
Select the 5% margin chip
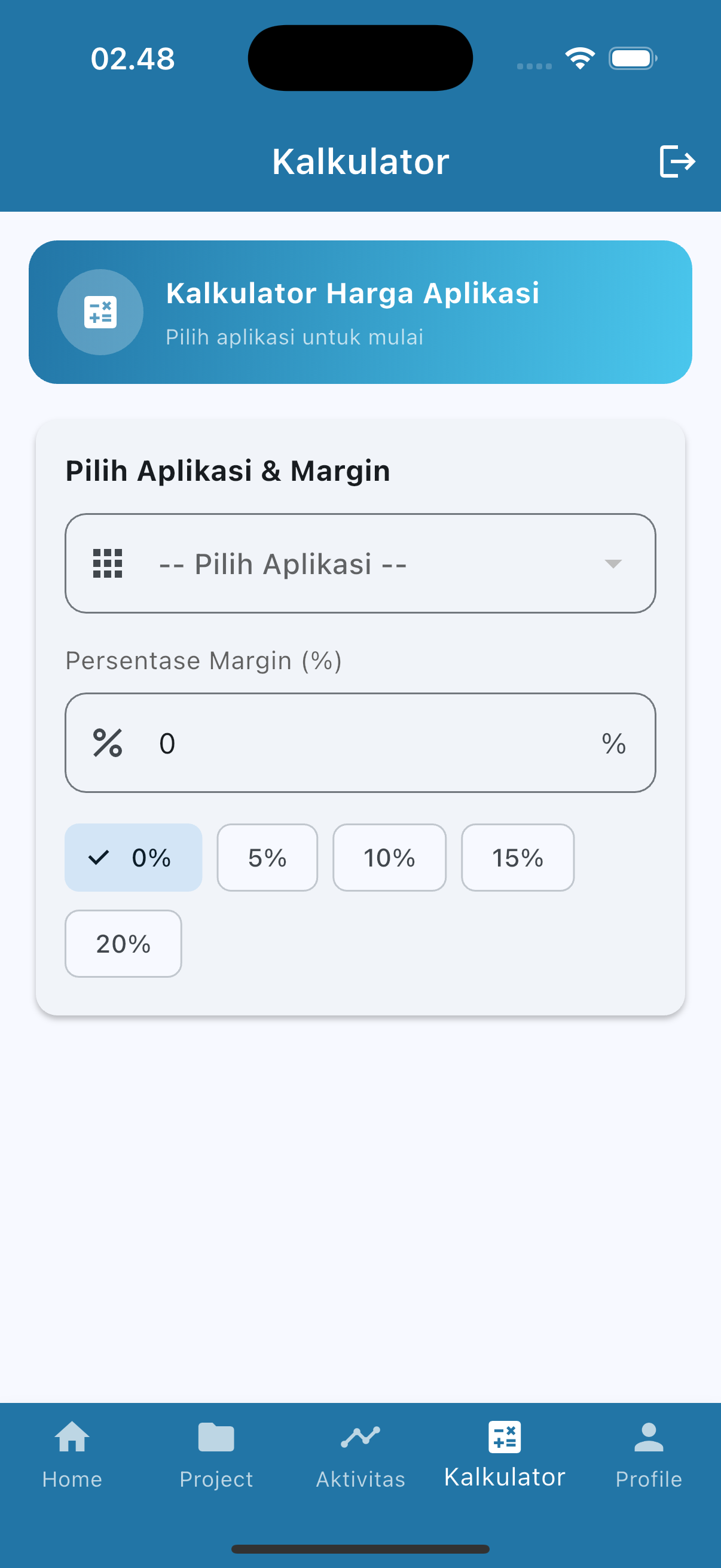(267, 858)
